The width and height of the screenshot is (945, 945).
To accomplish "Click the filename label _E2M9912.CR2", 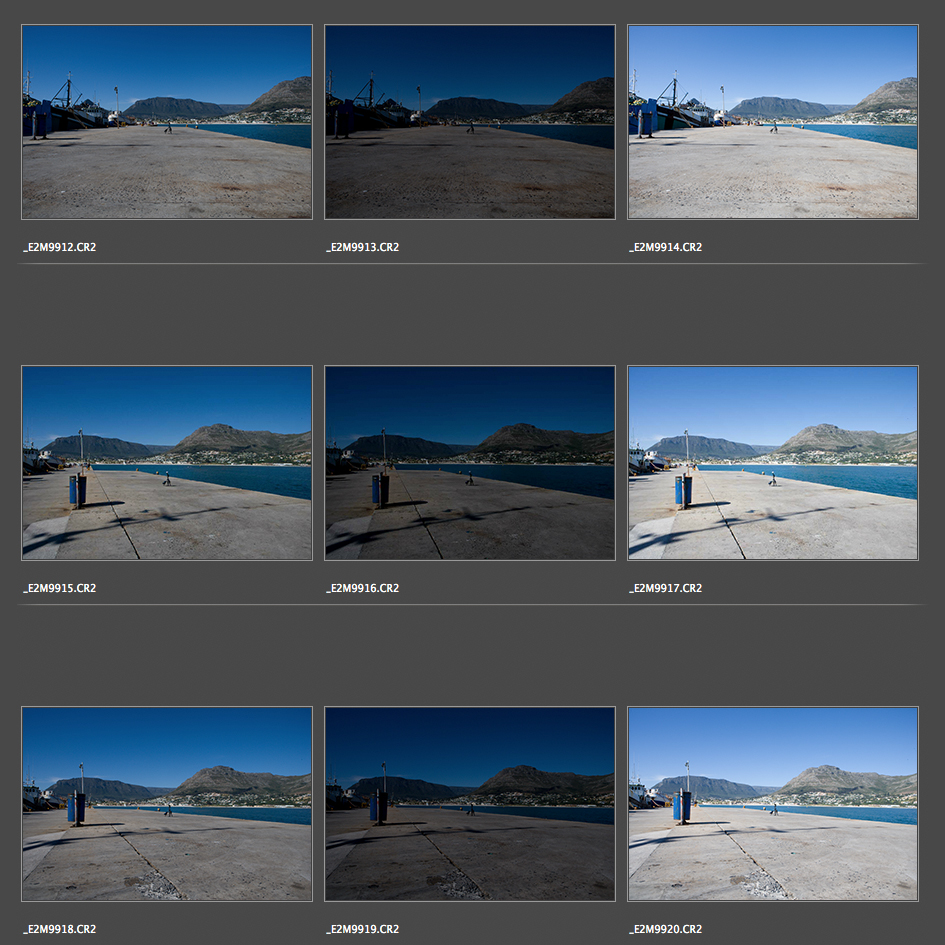I will [60, 247].
